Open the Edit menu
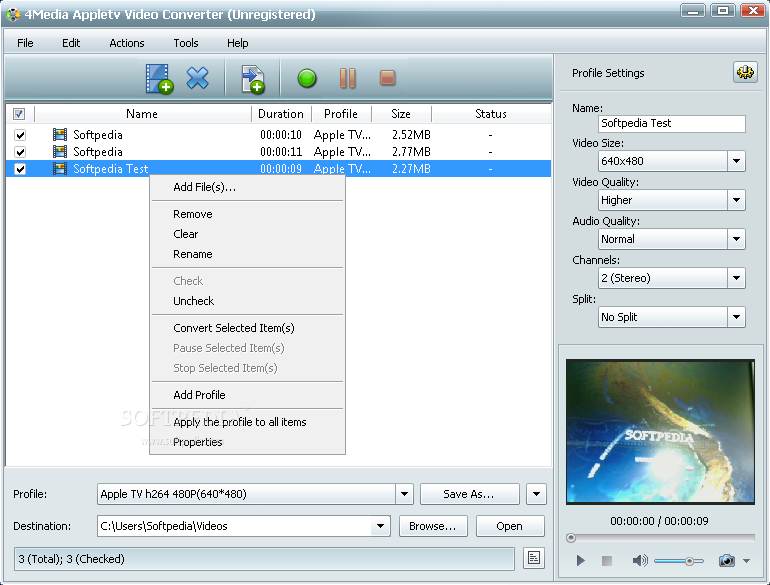The image size is (770, 585). point(71,43)
